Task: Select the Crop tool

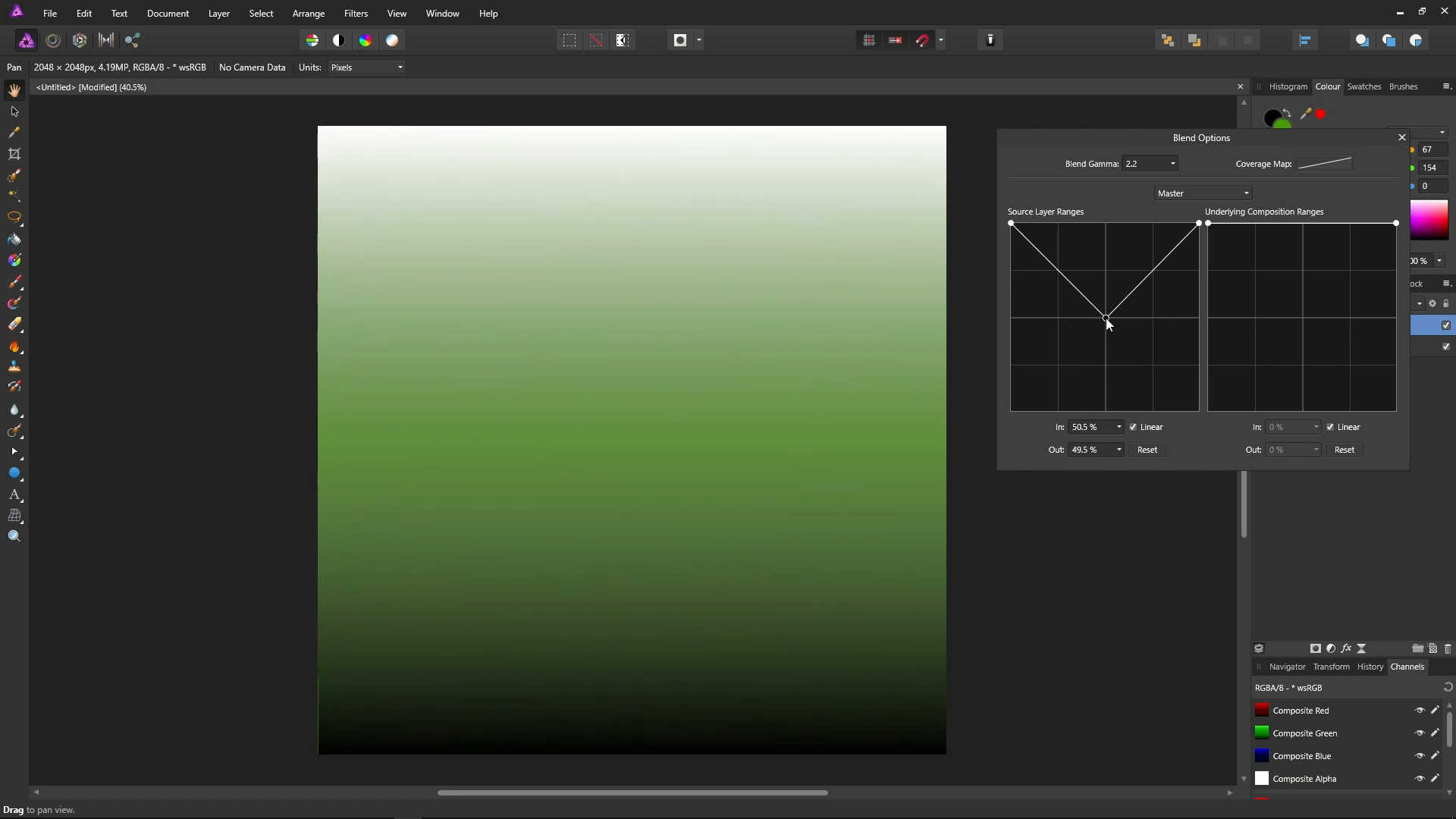Action: pos(14,155)
